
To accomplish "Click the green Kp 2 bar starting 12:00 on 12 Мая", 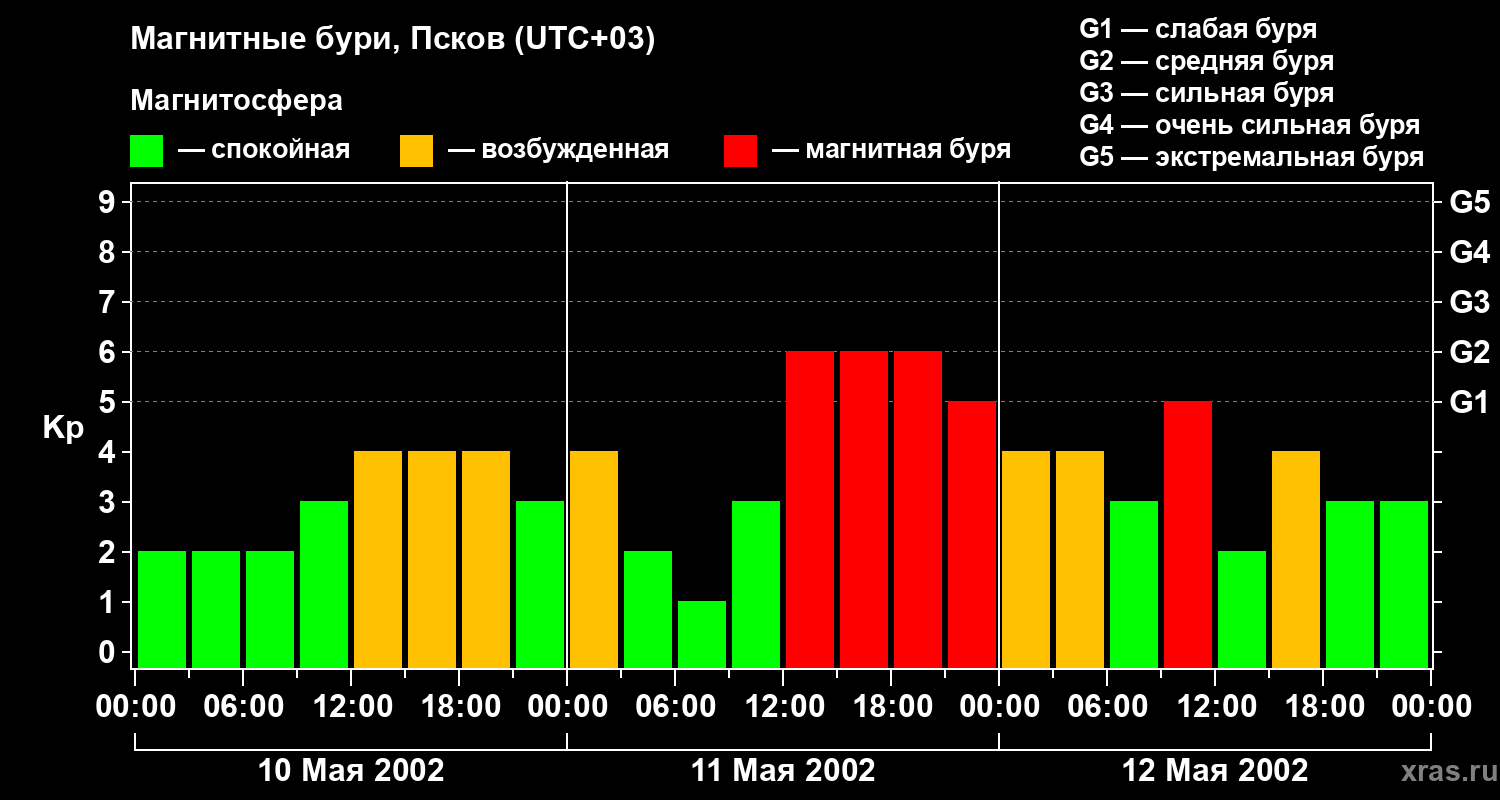I will (x=1242, y=609).
